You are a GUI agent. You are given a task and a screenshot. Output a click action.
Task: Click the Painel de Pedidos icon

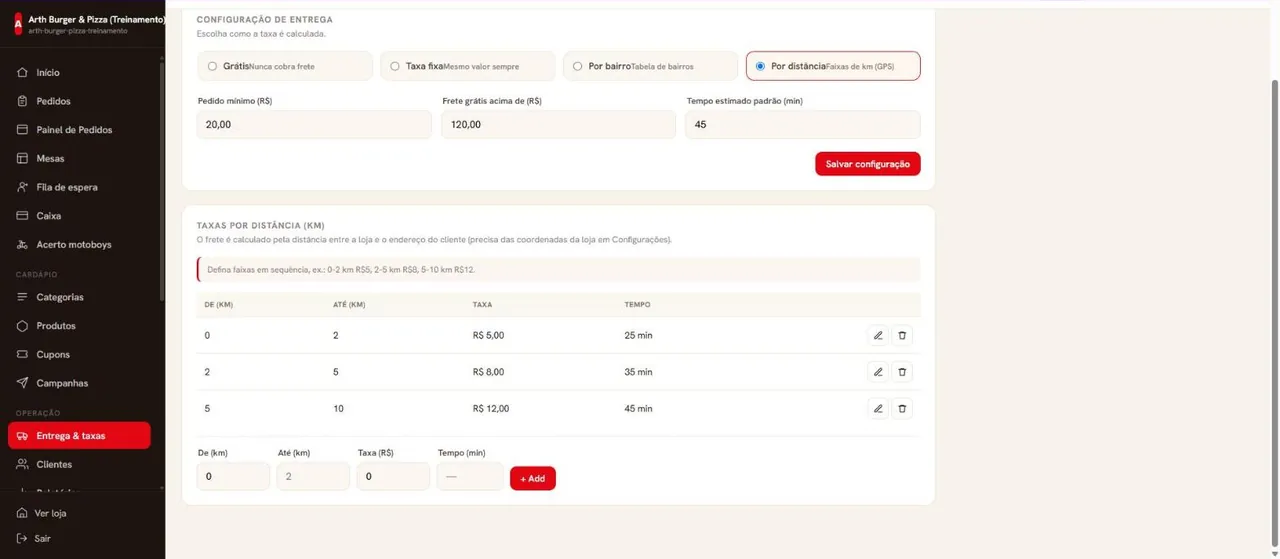tap(22, 130)
